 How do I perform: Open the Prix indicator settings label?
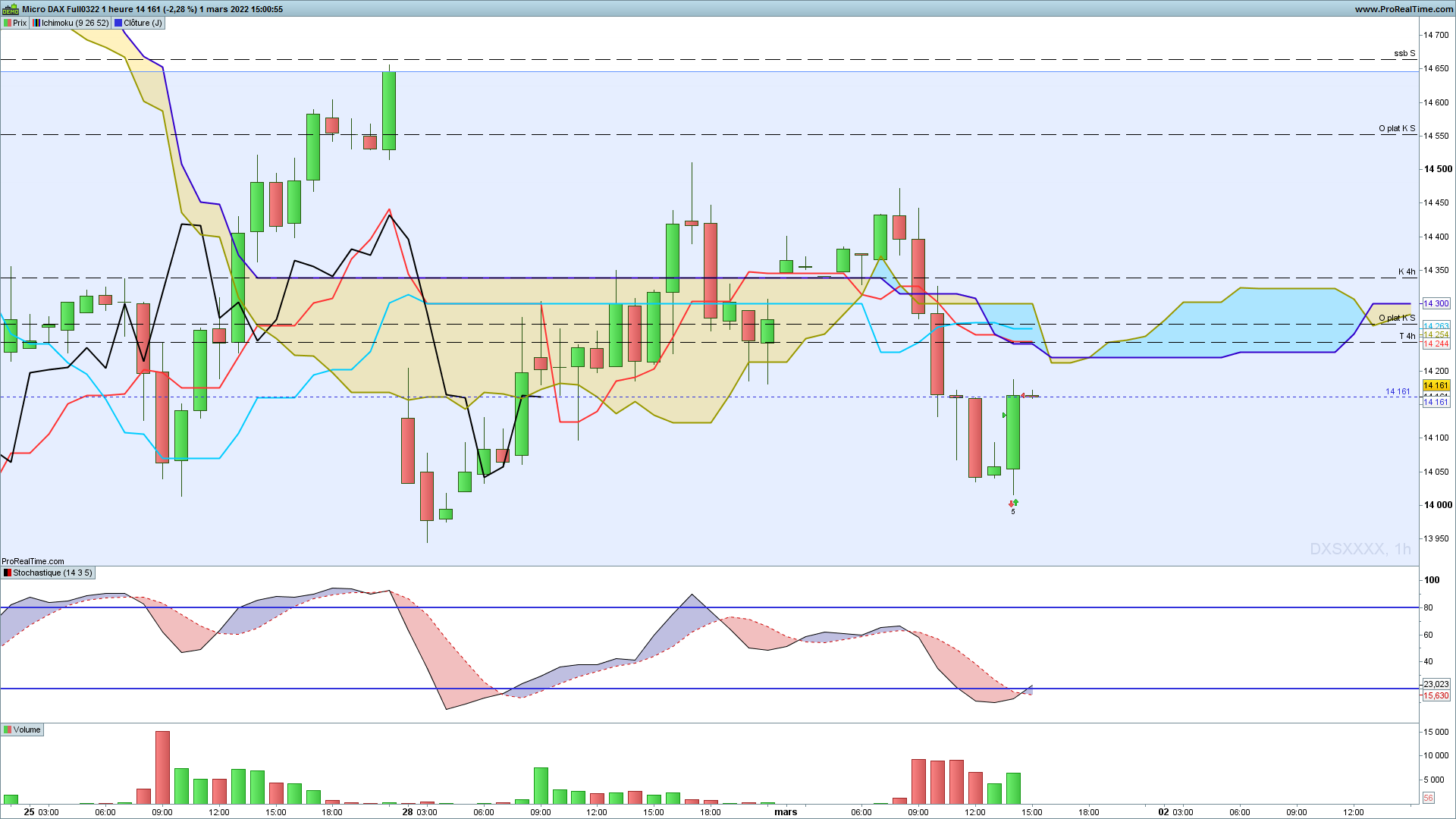[15, 23]
